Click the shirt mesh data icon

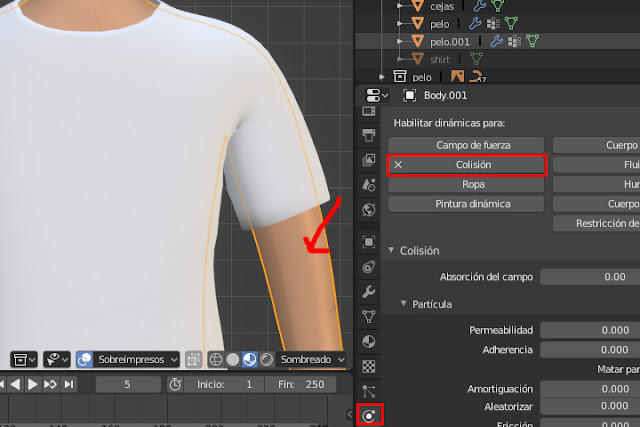tap(476, 59)
